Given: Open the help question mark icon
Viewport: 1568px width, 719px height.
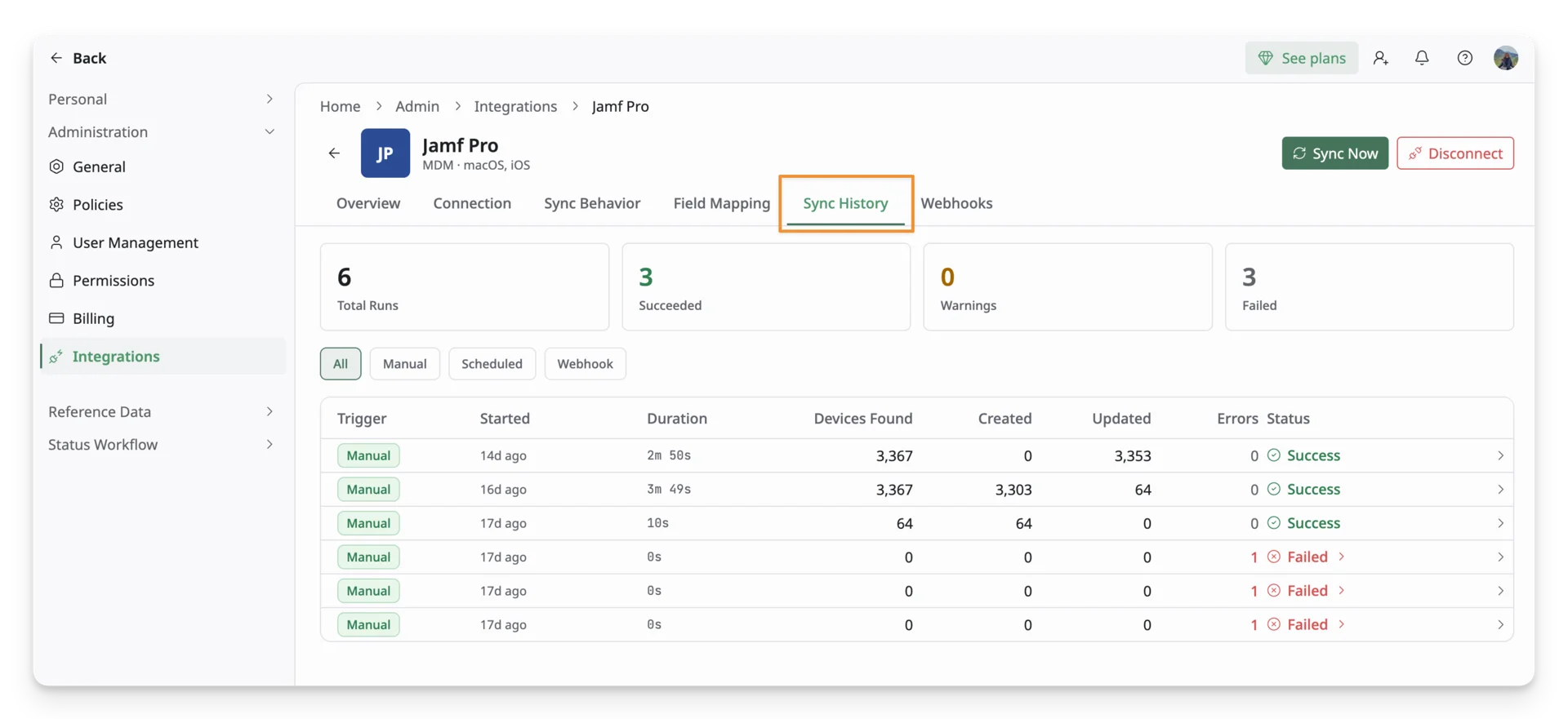Looking at the screenshot, I should [x=1465, y=58].
